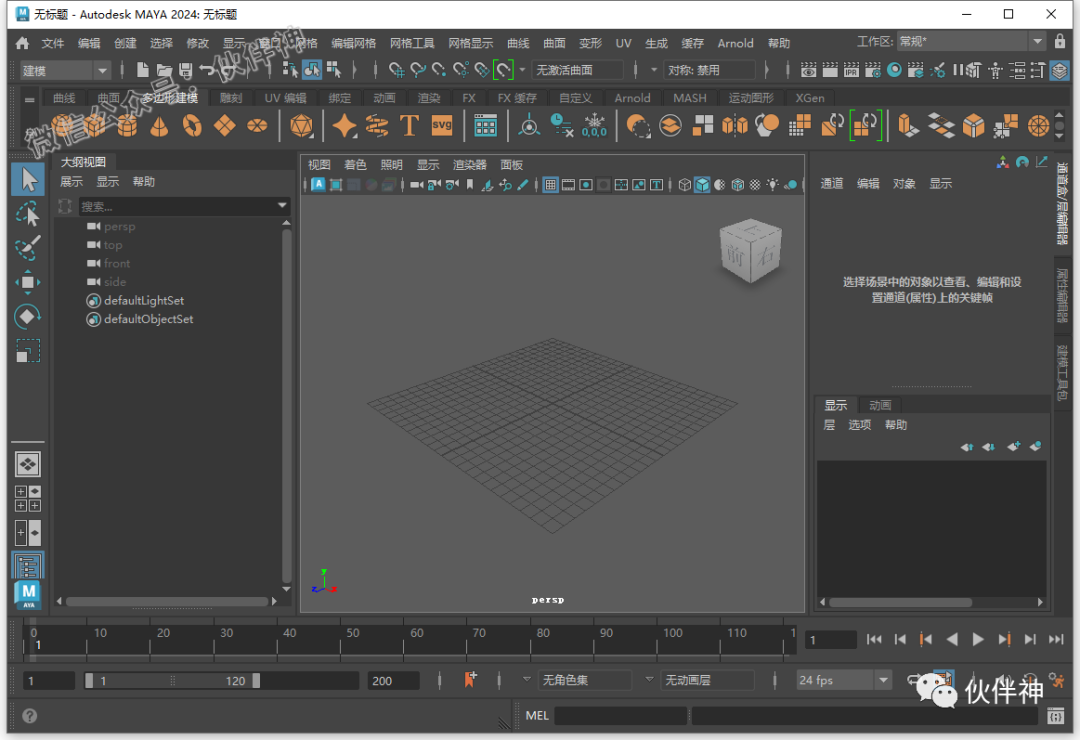Screen dimensions: 1080x740
Task: Play the animation forward
Action: click(978, 639)
